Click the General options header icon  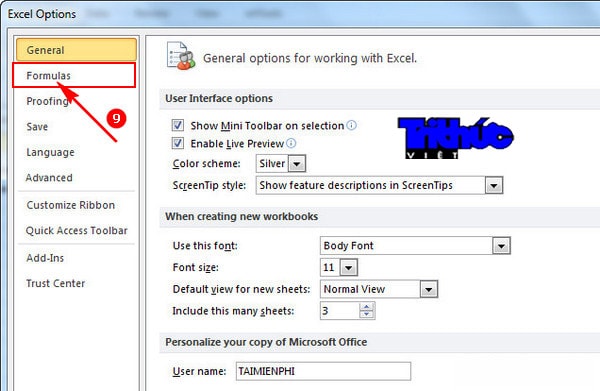click(180, 56)
